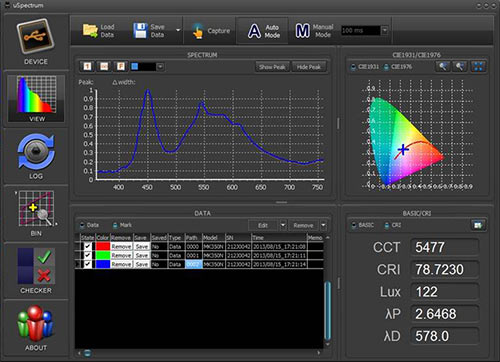
Task: Click the λP value 2.6468
Action: [x=444, y=314]
